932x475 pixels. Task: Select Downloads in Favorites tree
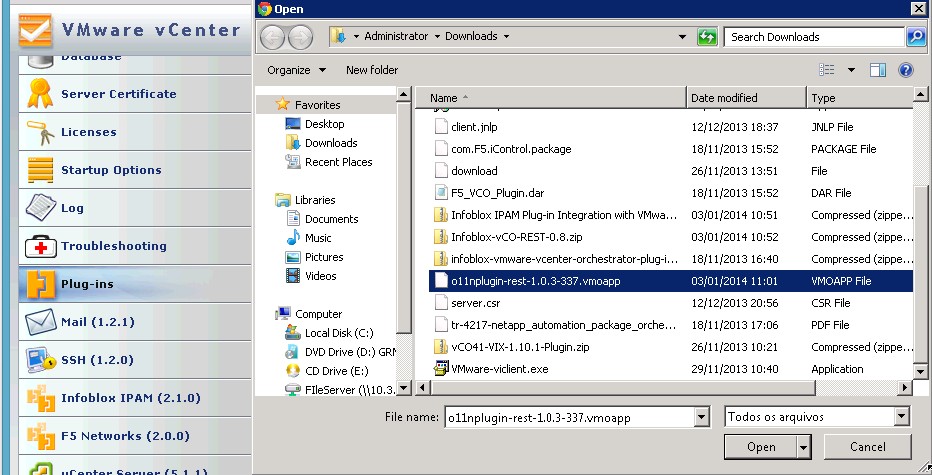(331, 143)
